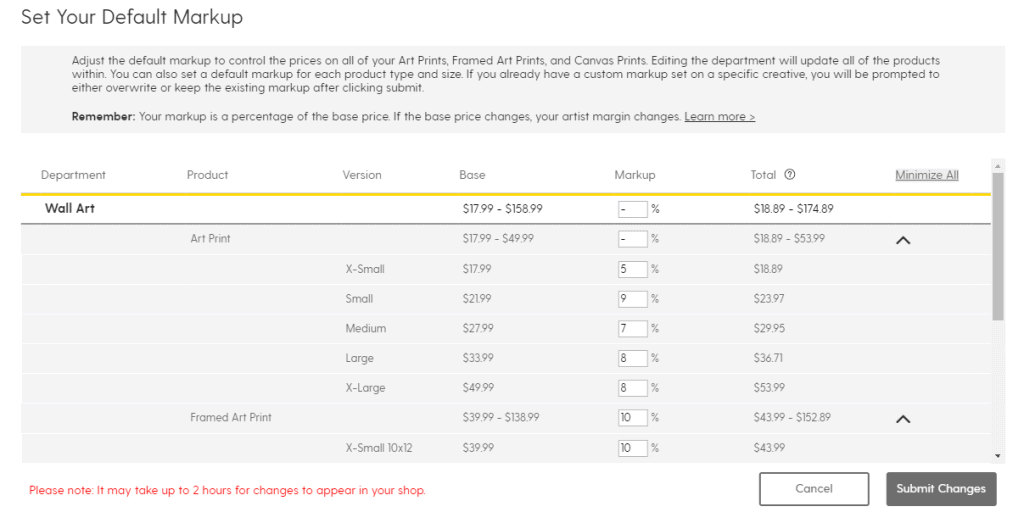Collapse the Art Print section chevron

(903, 240)
